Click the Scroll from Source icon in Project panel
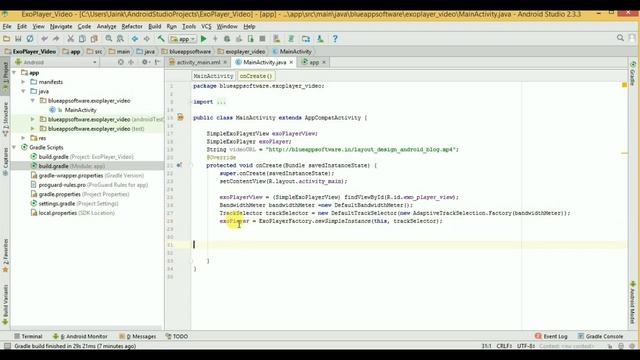The image size is (640, 360). (x=120, y=62)
